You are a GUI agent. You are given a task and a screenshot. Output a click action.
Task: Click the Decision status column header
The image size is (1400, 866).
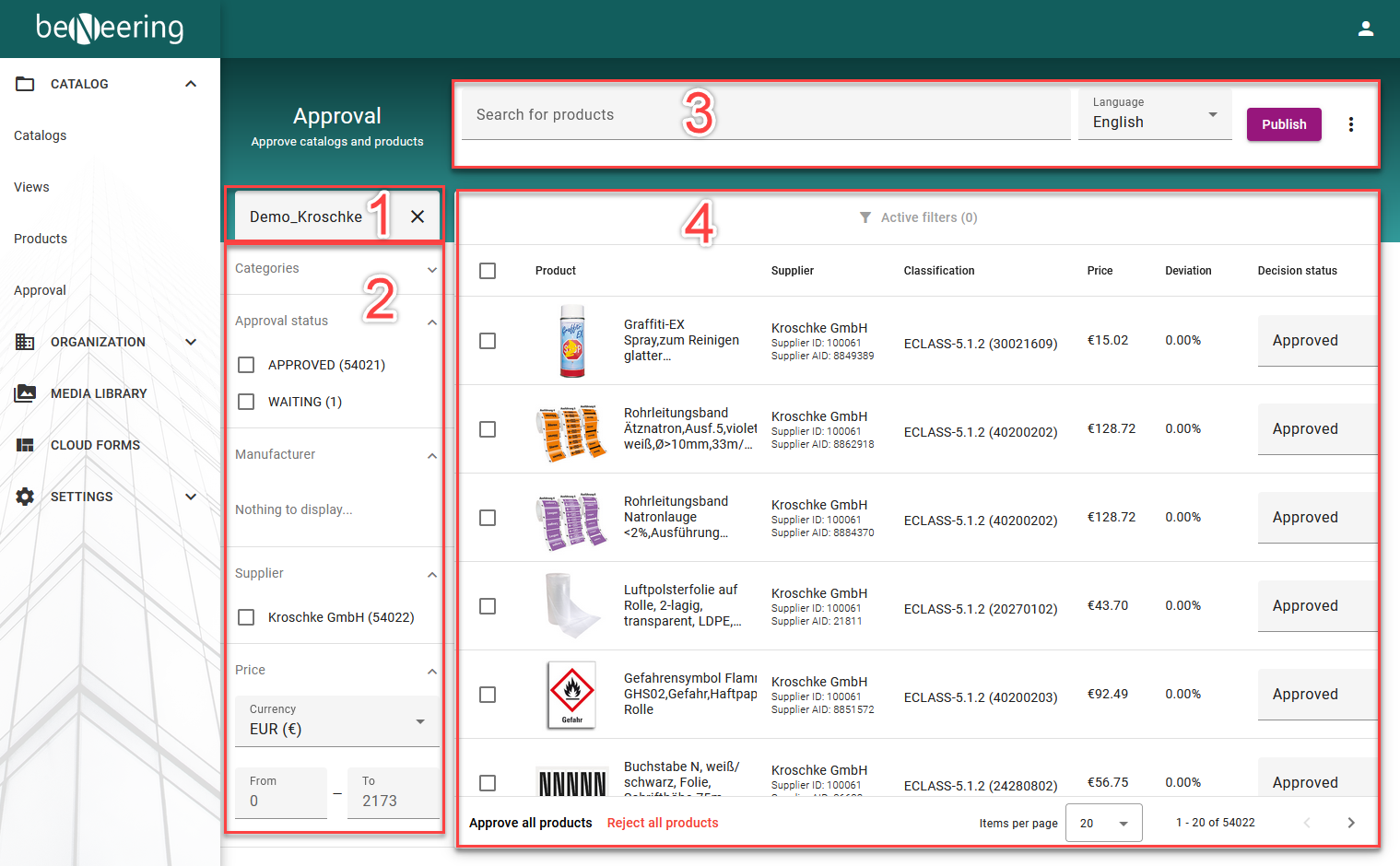point(1297,271)
